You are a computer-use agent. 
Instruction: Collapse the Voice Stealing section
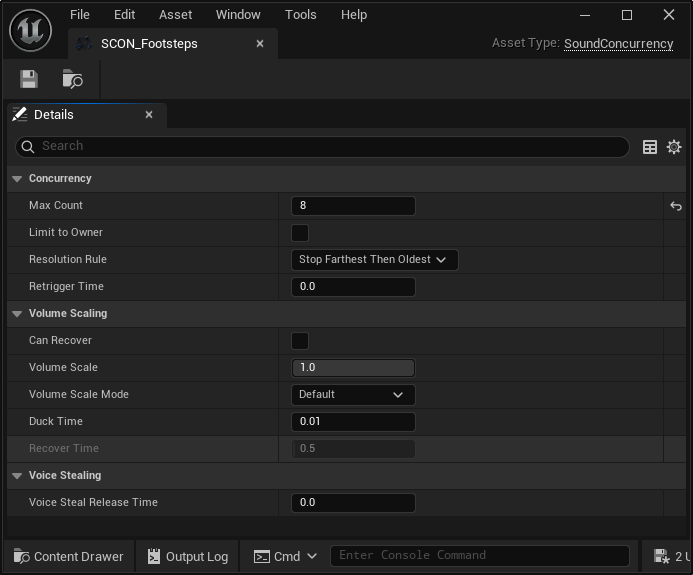tap(17, 476)
